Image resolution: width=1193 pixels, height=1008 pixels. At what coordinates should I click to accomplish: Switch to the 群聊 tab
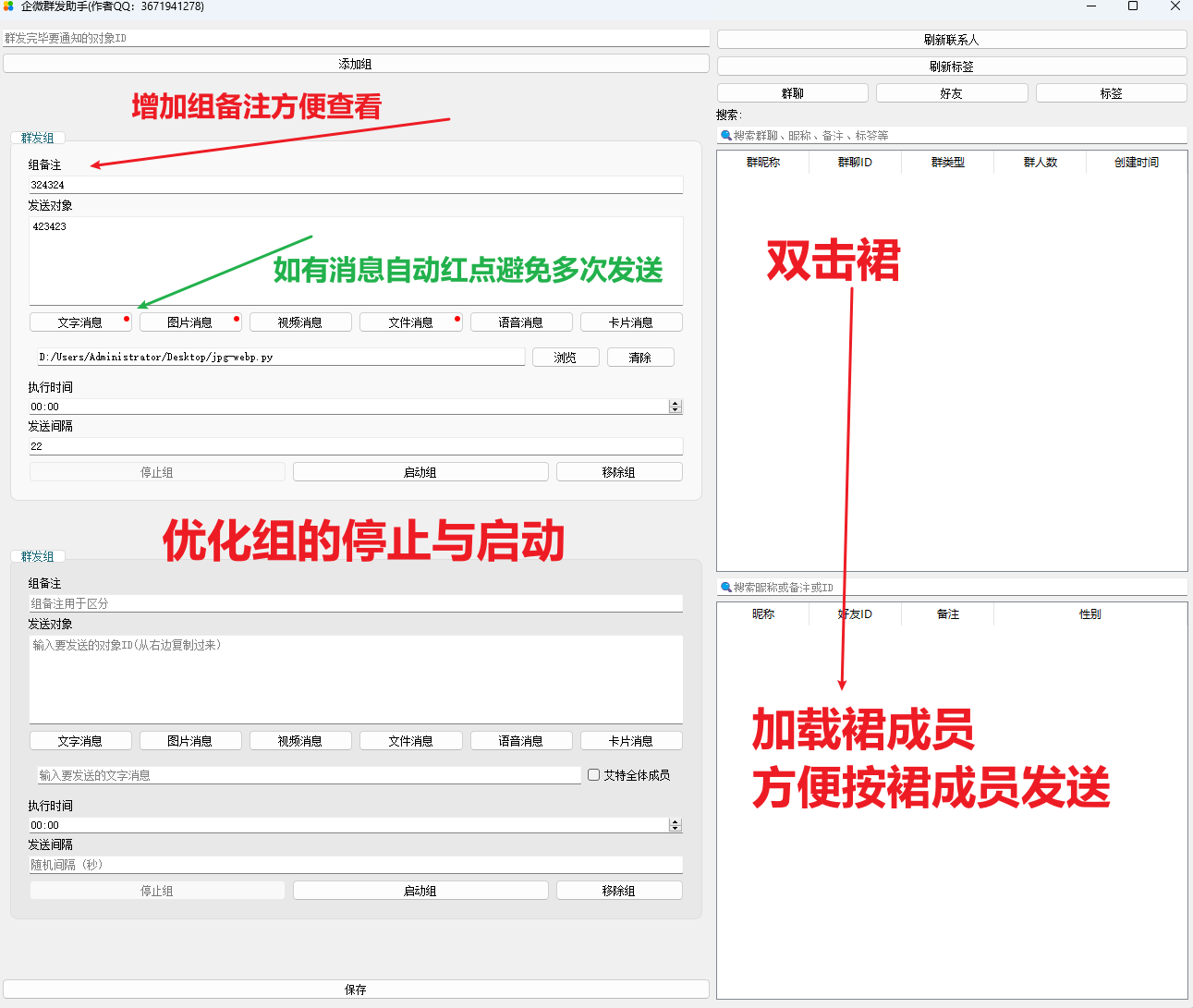click(792, 93)
